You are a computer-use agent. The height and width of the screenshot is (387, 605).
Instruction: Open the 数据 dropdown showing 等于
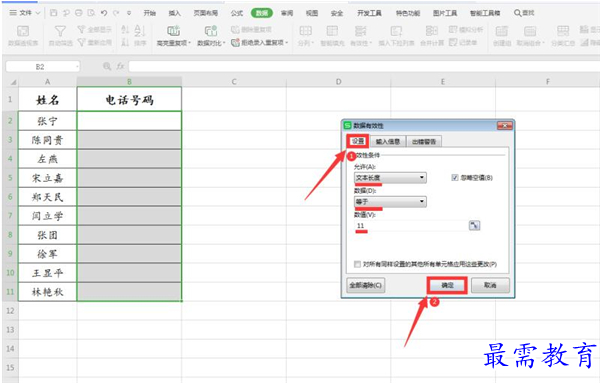coord(390,201)
